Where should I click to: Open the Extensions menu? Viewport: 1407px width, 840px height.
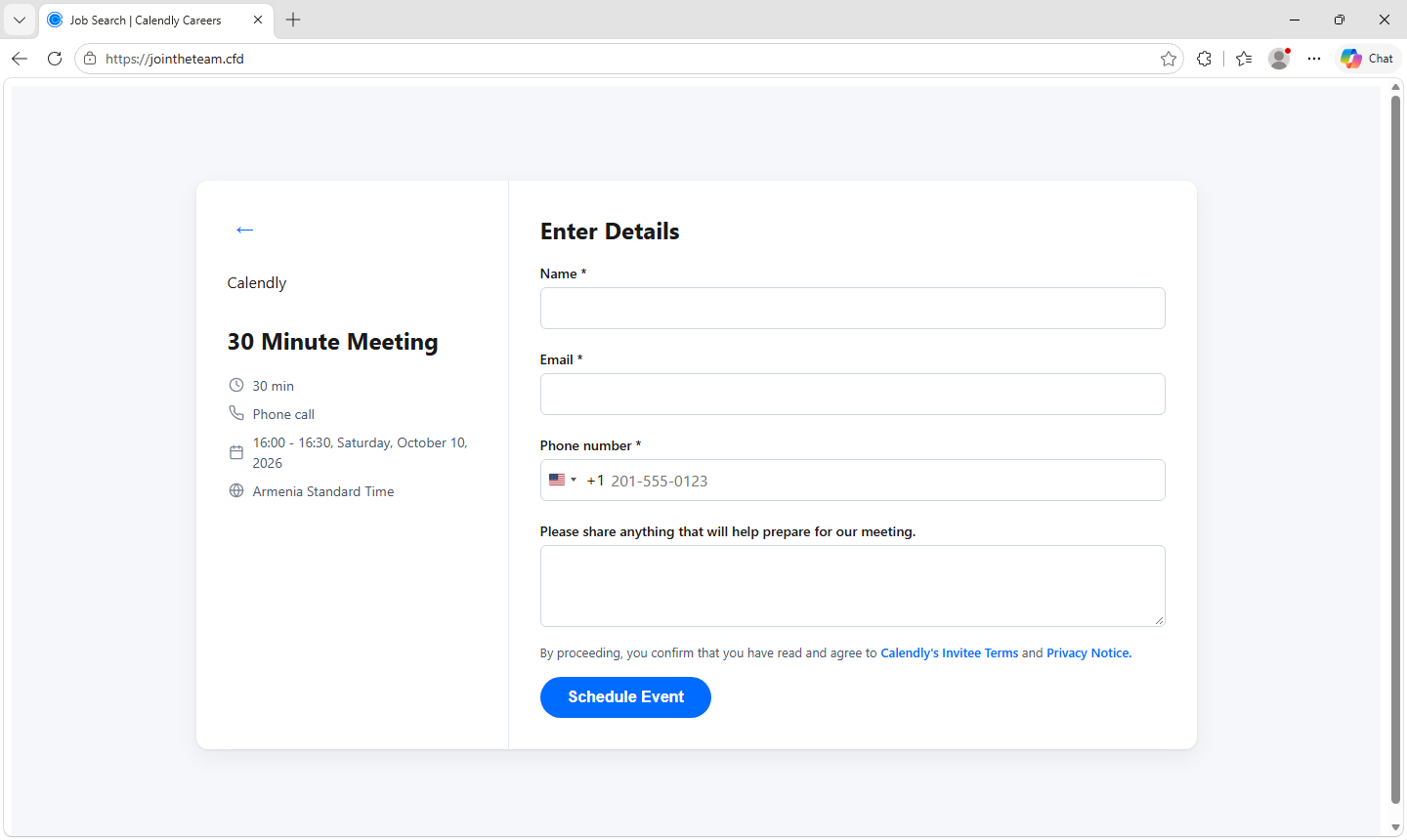[x=1204, y=59]
